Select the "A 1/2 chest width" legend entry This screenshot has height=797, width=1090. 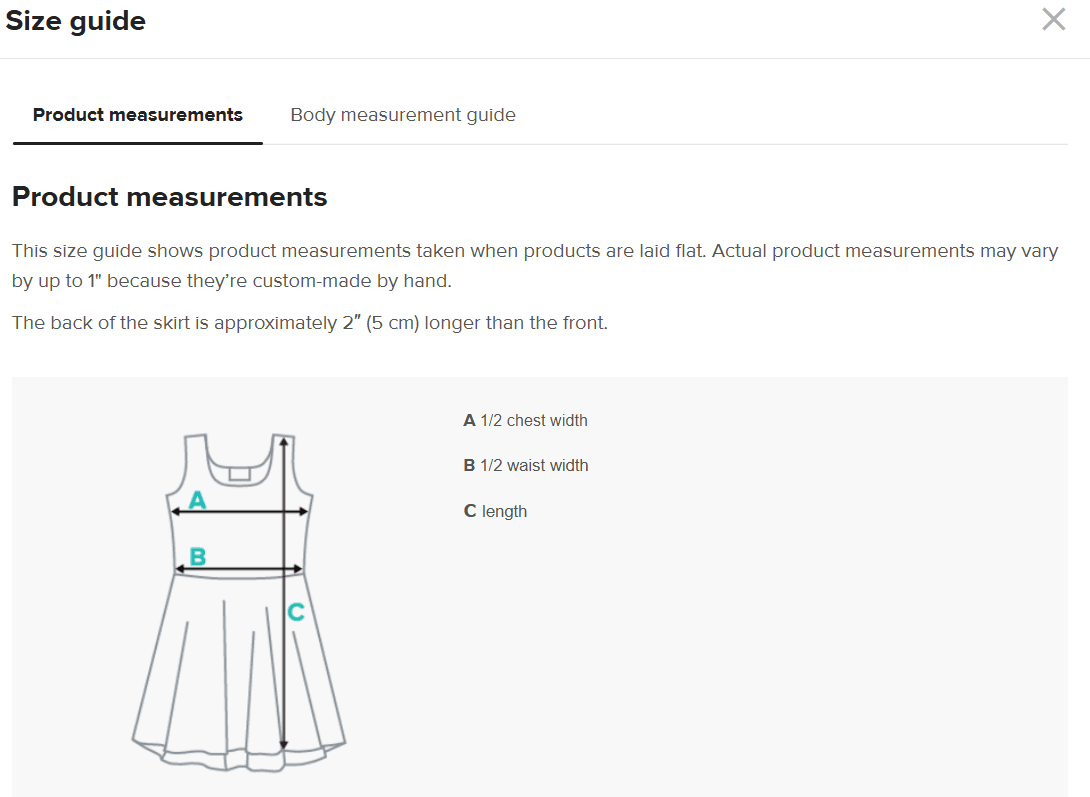[525, 421]
